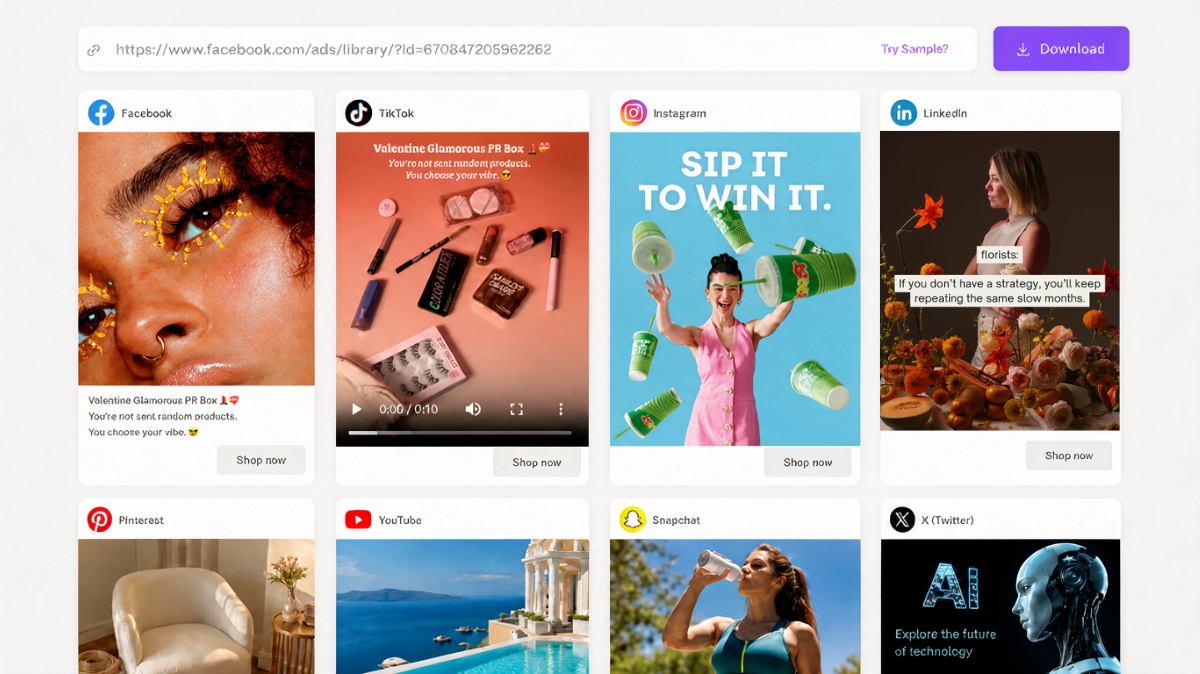Click the TikTok video progress bar
The image size is (1200, 674).
(x=460, y=433)
